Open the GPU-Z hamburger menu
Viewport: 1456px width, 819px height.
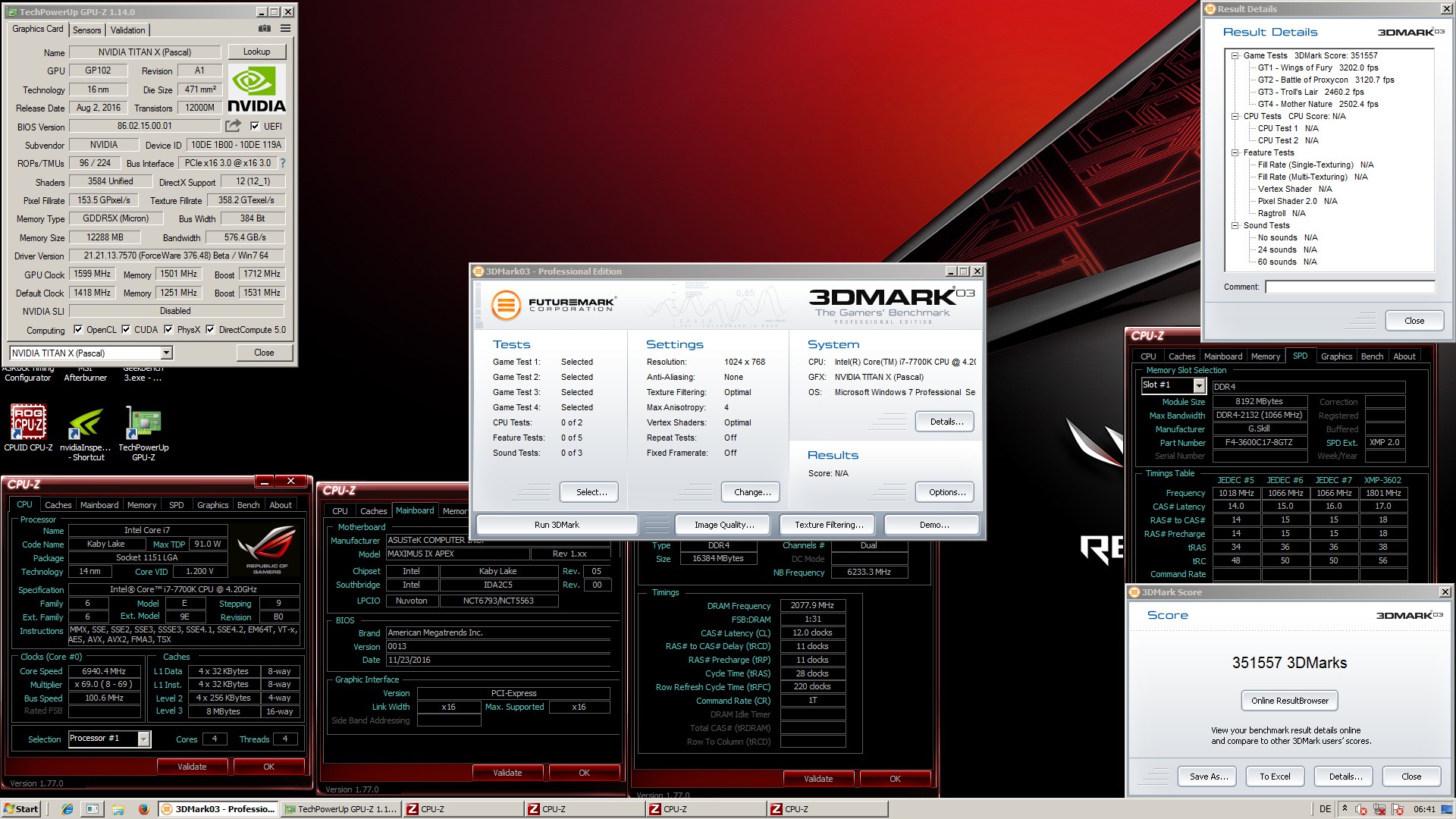click(285, 29)
